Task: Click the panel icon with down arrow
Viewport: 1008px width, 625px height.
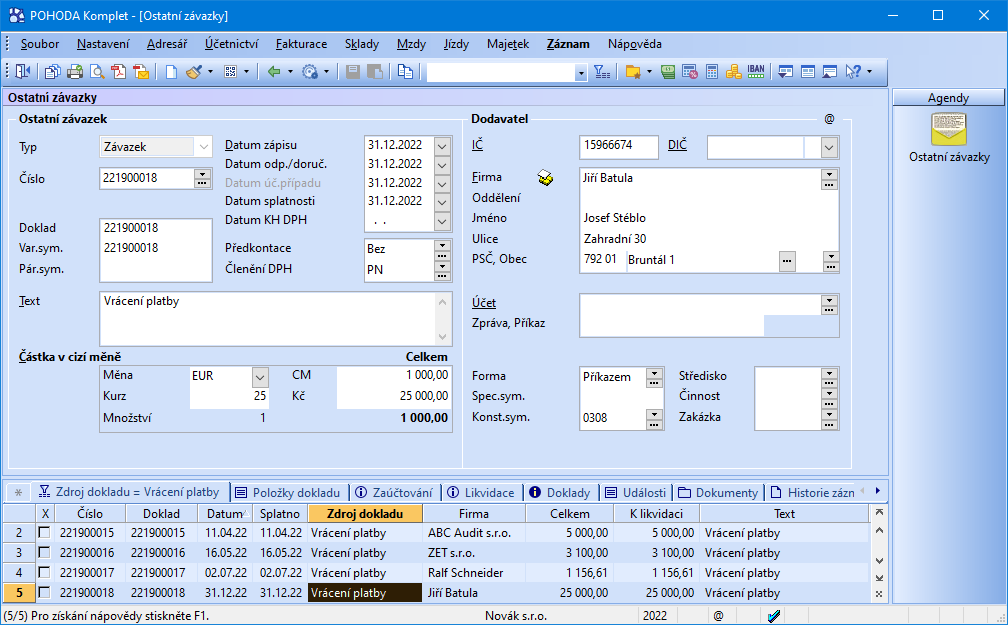Action: (785, 72)
